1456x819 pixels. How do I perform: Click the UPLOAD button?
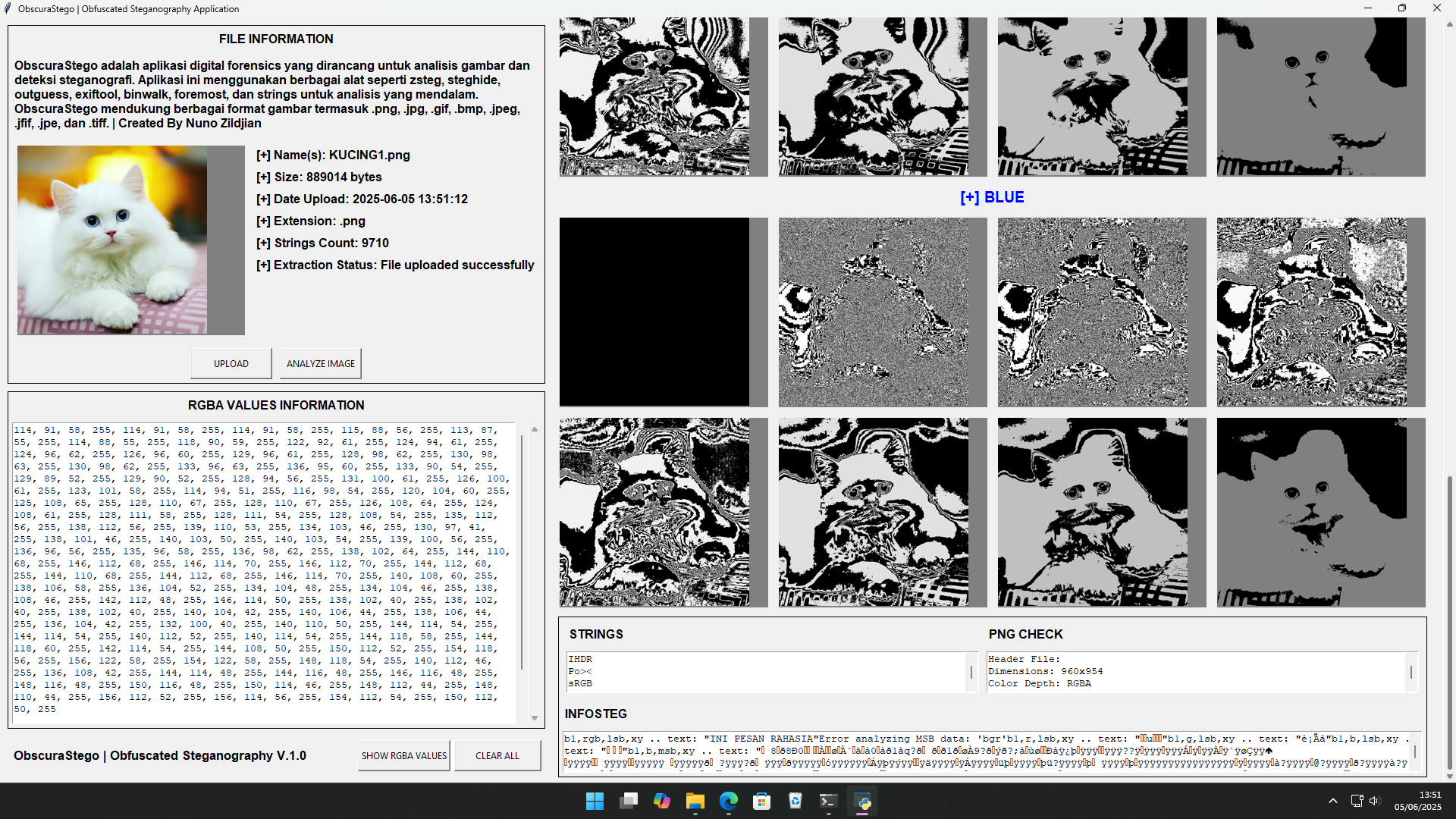click(231, 363)
